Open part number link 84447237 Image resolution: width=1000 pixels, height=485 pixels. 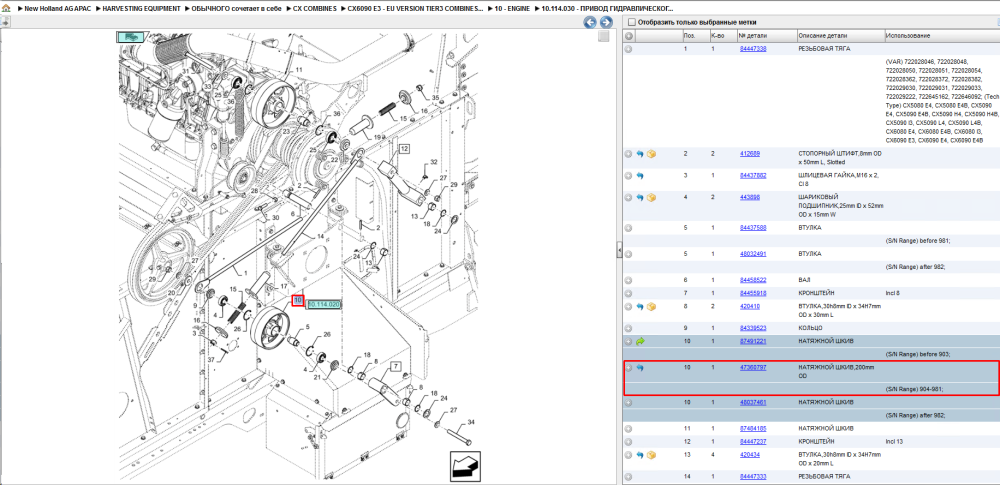coord(753,442)
